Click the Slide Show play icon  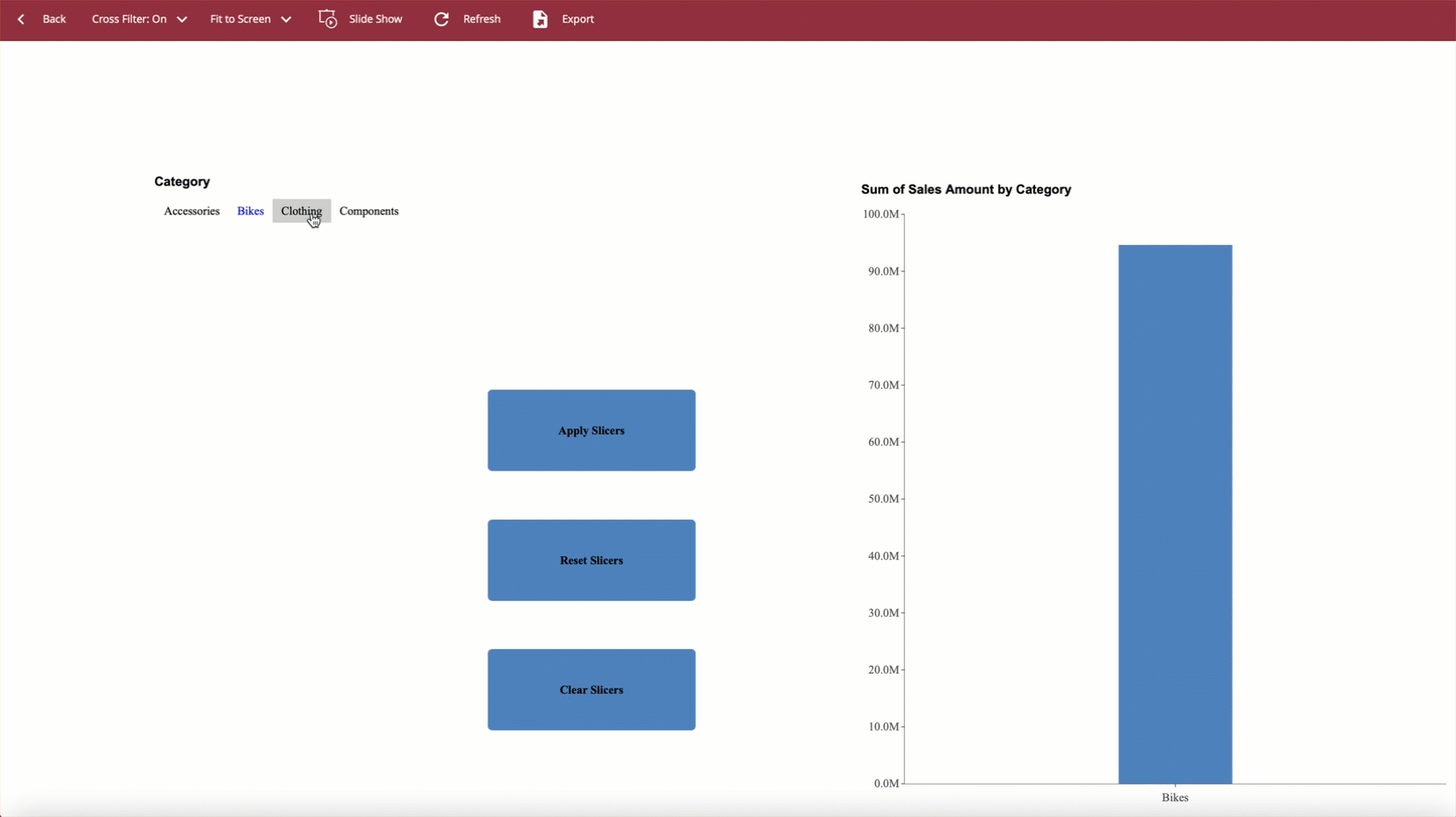click(328, 19)
